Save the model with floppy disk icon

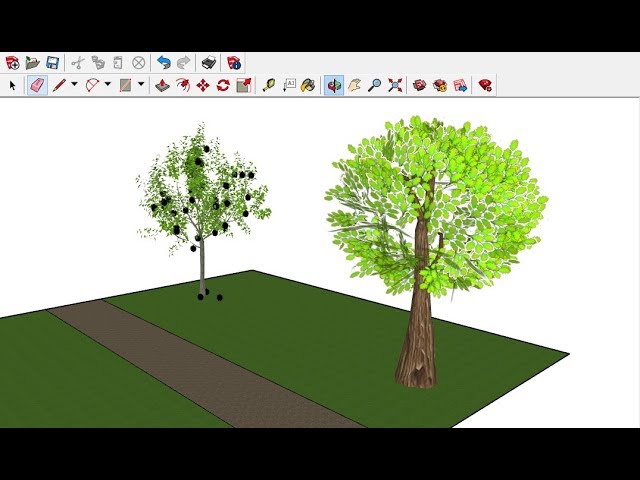pos(53,63)
